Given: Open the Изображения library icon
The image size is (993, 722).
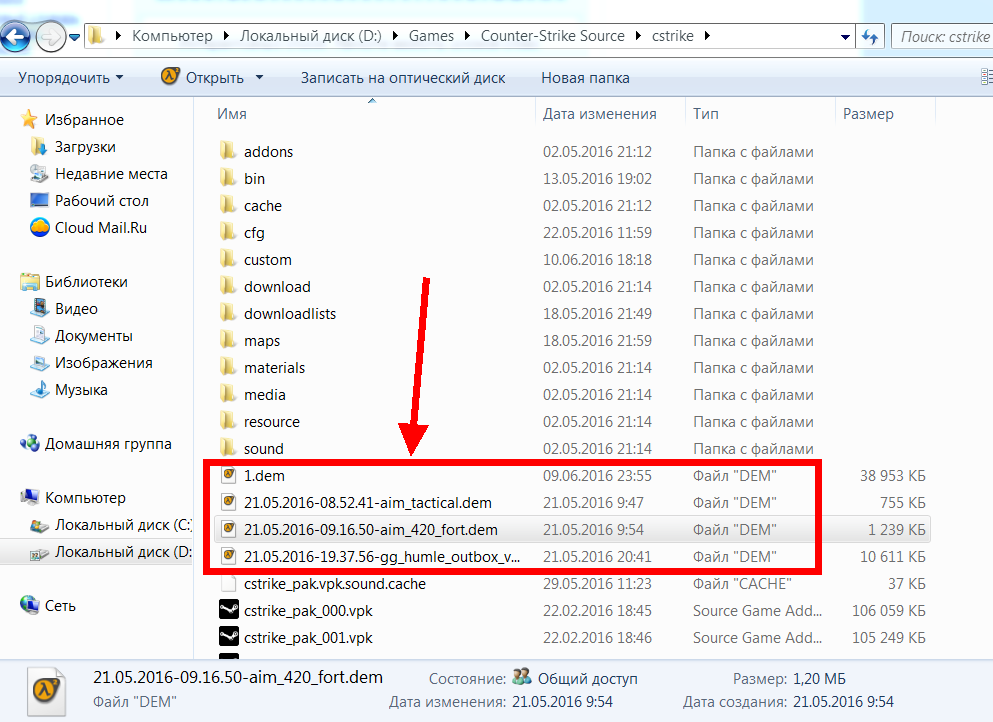Looking at the screenshot, I should (39, 363).
